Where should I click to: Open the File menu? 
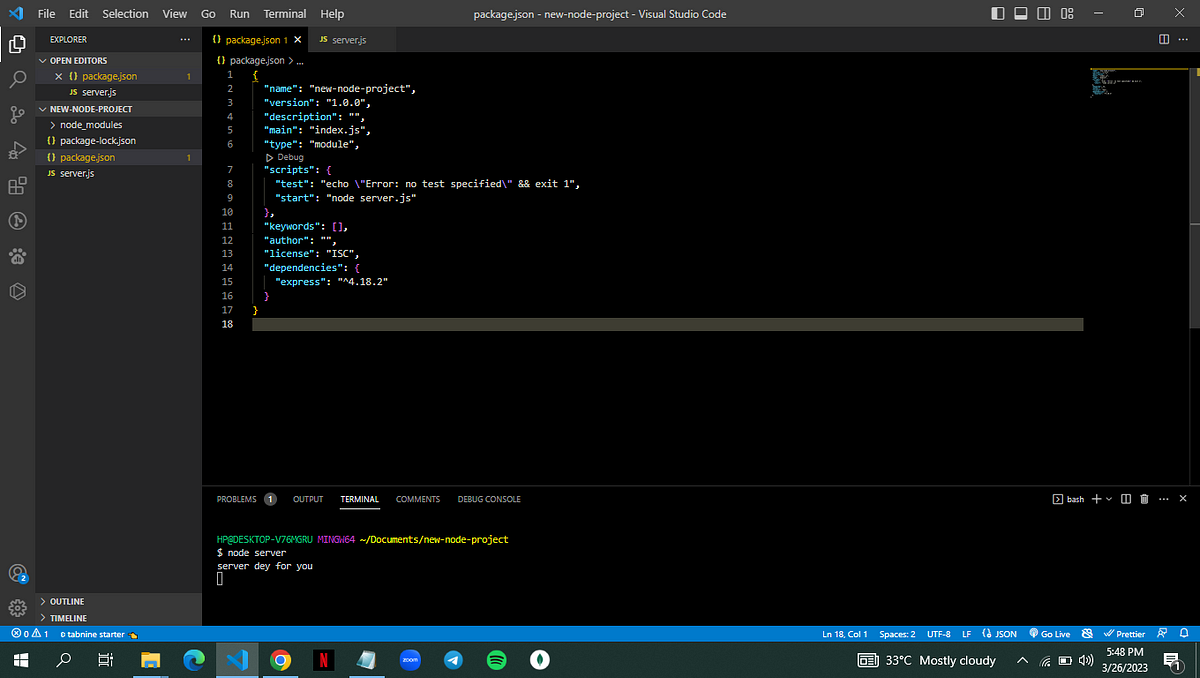tap(46, 14)
